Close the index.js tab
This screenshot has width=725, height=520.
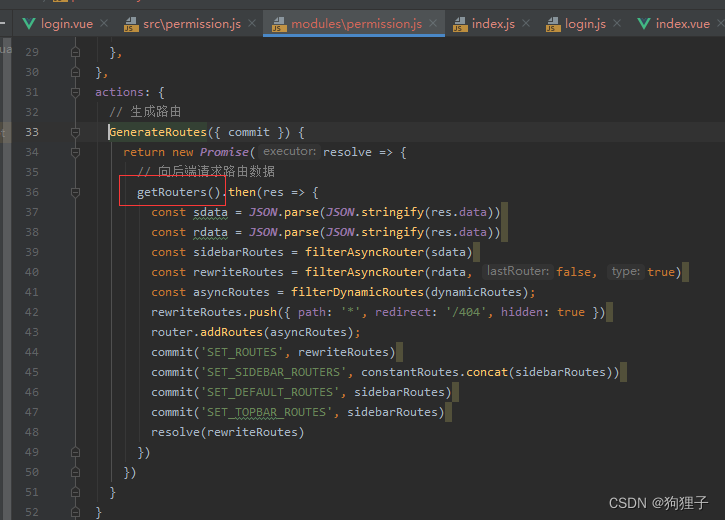tap(526, 23)
